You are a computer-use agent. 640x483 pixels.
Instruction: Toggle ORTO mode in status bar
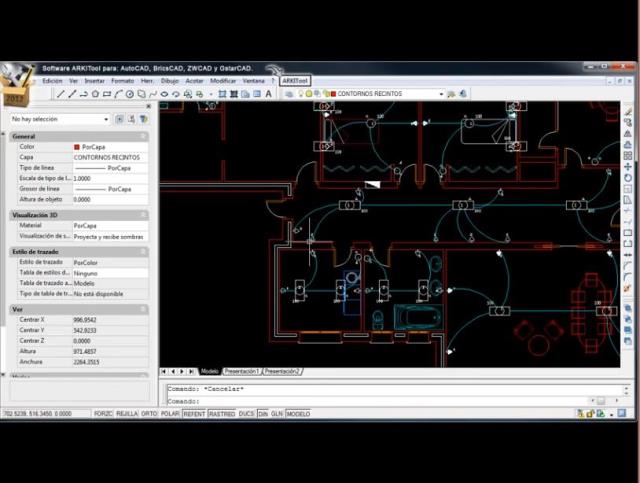click(149, 414)
